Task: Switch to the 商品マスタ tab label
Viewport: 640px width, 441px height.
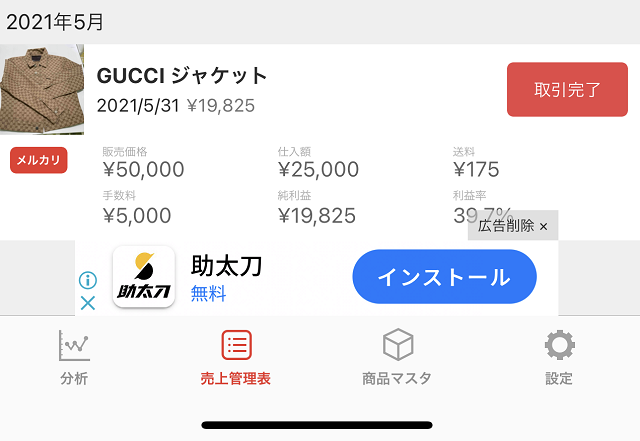Action: pos(397,379)
